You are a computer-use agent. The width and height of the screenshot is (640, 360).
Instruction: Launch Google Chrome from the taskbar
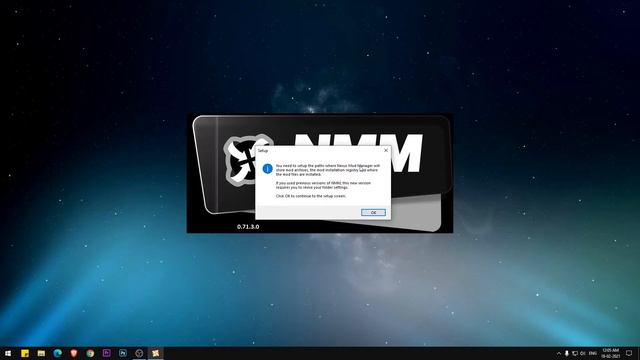(x=90, y=353)
